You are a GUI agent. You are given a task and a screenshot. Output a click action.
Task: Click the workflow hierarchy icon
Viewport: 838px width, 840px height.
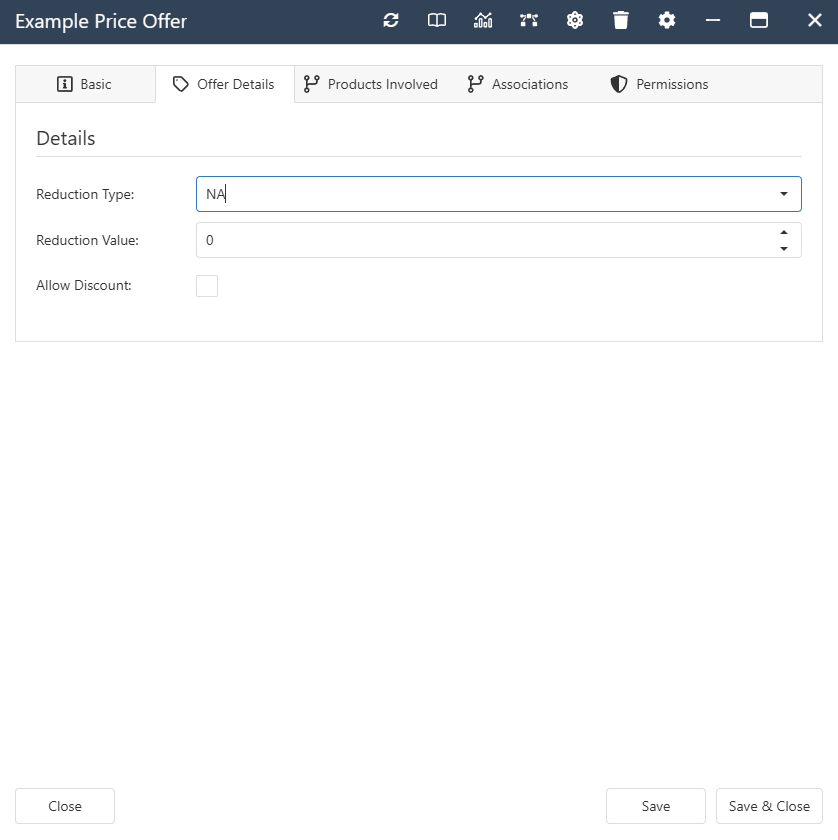click(x=528, y=20)
